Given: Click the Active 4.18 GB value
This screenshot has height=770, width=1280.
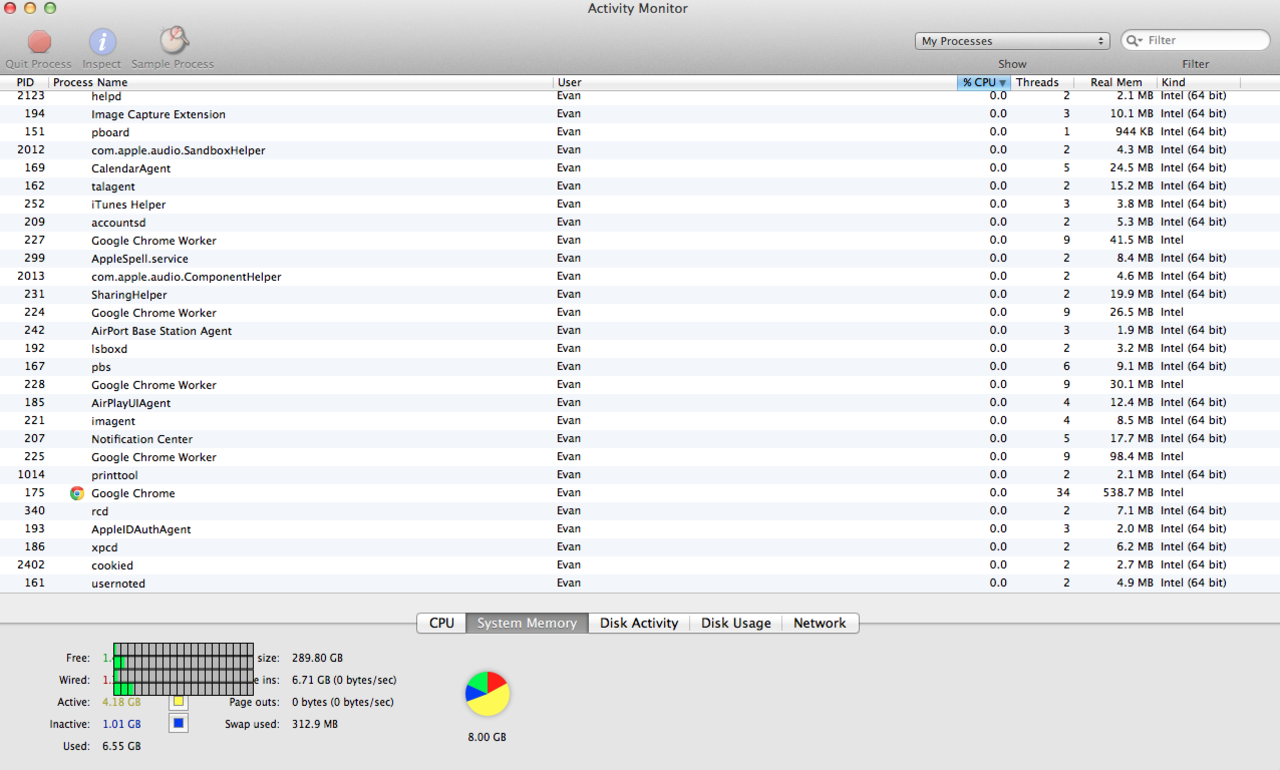Looking at the screenshot, I should (121, 702).
